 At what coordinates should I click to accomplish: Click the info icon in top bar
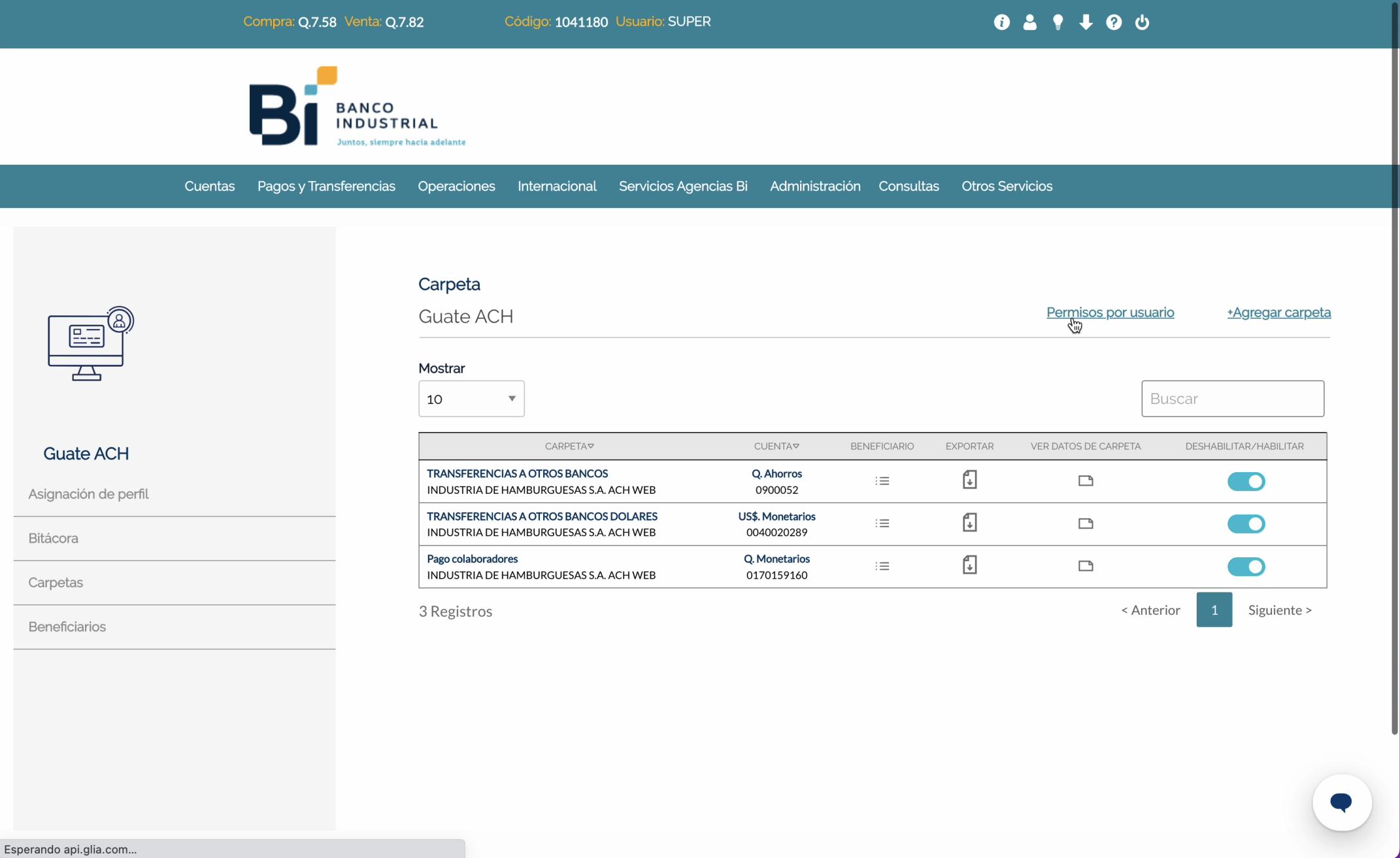click(1001, 22)
